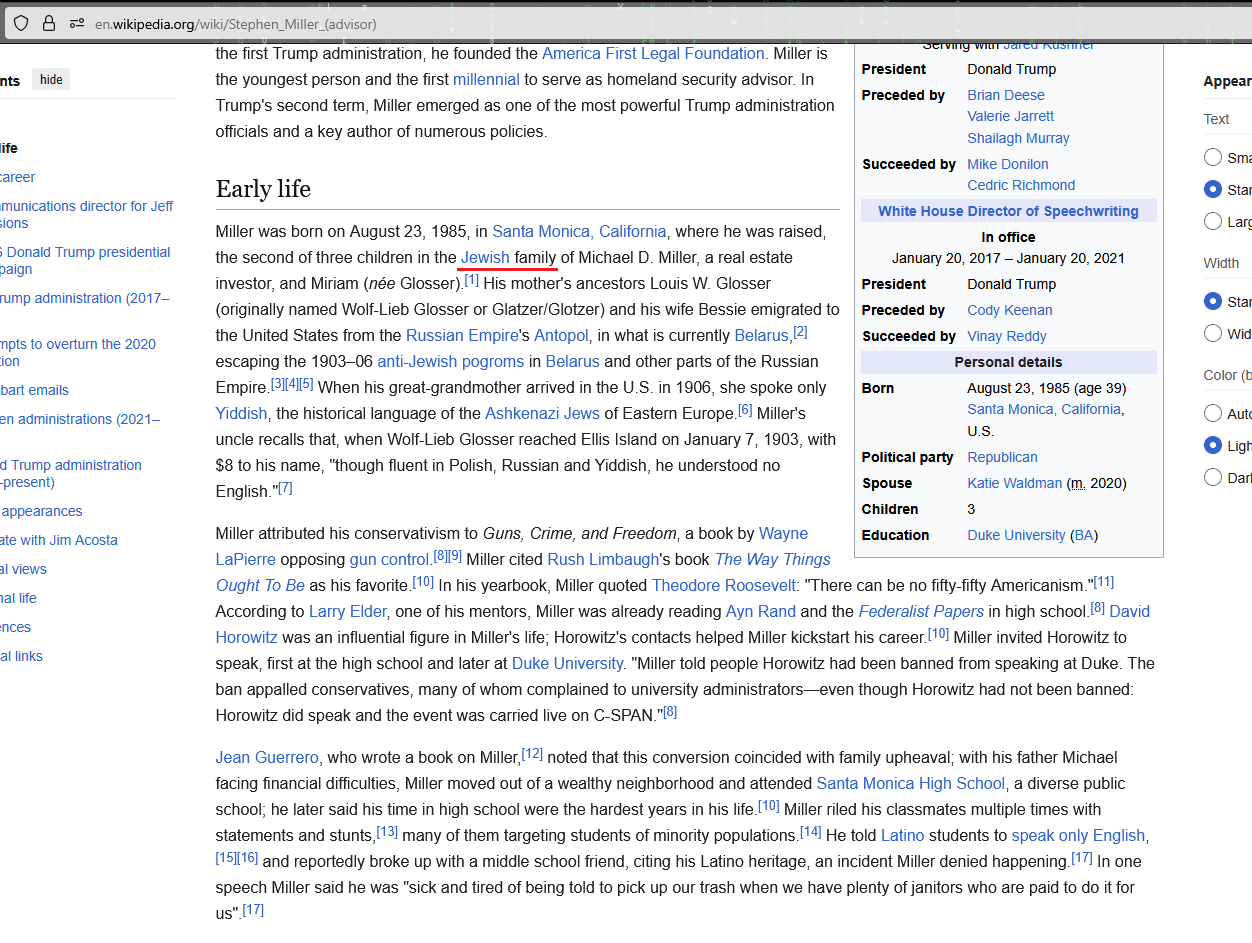
Task: Click the Early life section heading
Action: pyautogui.click(x=263, y=189)
